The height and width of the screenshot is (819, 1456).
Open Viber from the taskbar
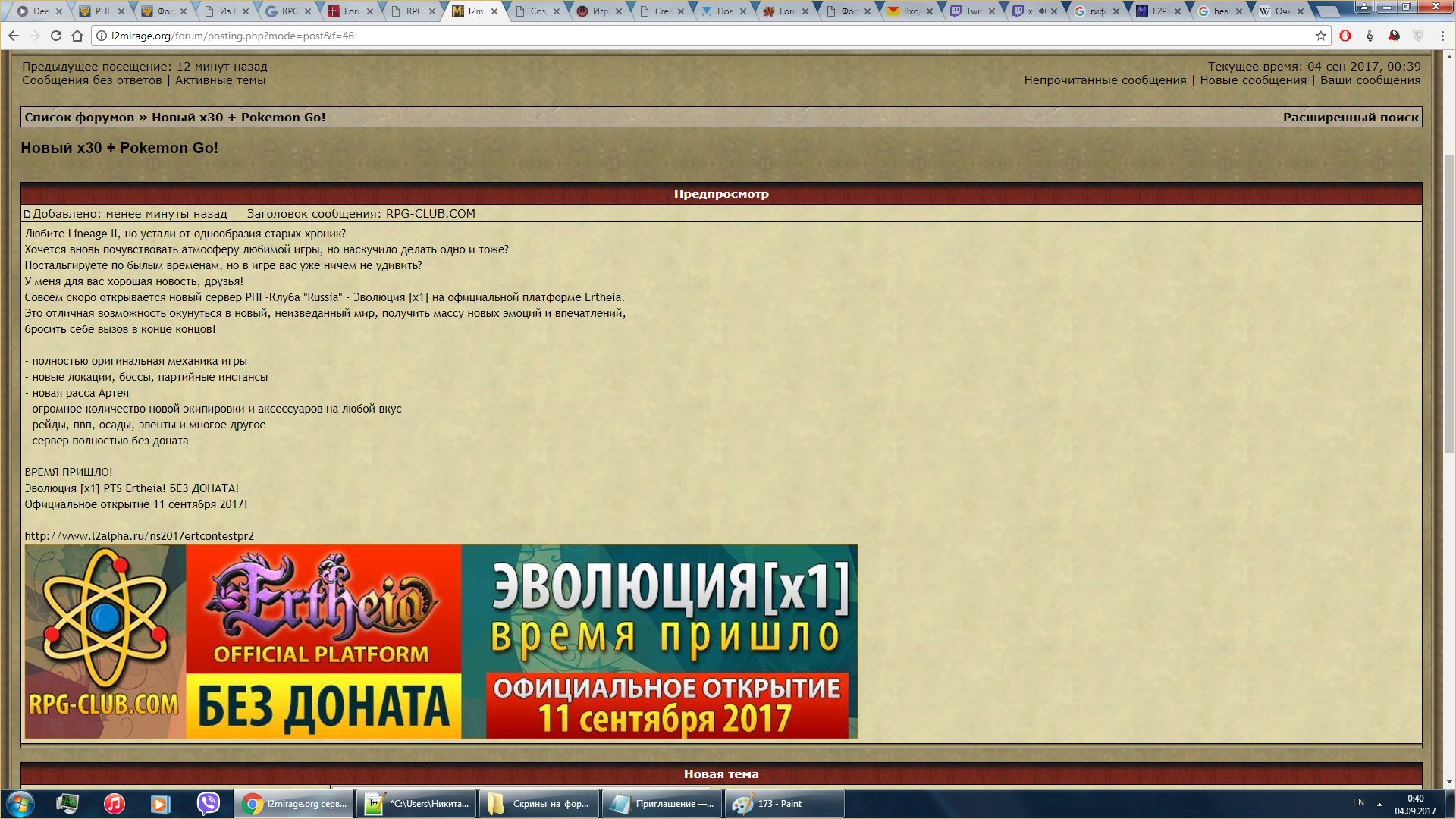[x=208, y=804]
